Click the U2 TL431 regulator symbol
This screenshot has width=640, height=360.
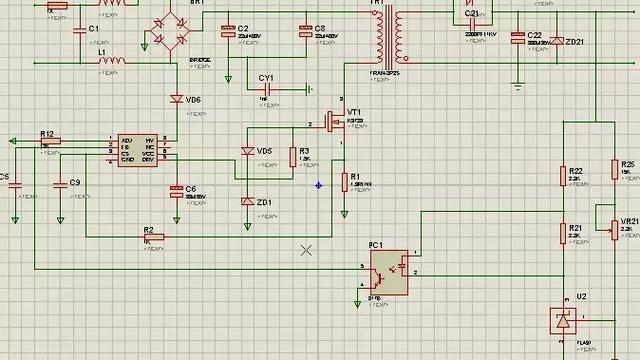click(563, 321)
